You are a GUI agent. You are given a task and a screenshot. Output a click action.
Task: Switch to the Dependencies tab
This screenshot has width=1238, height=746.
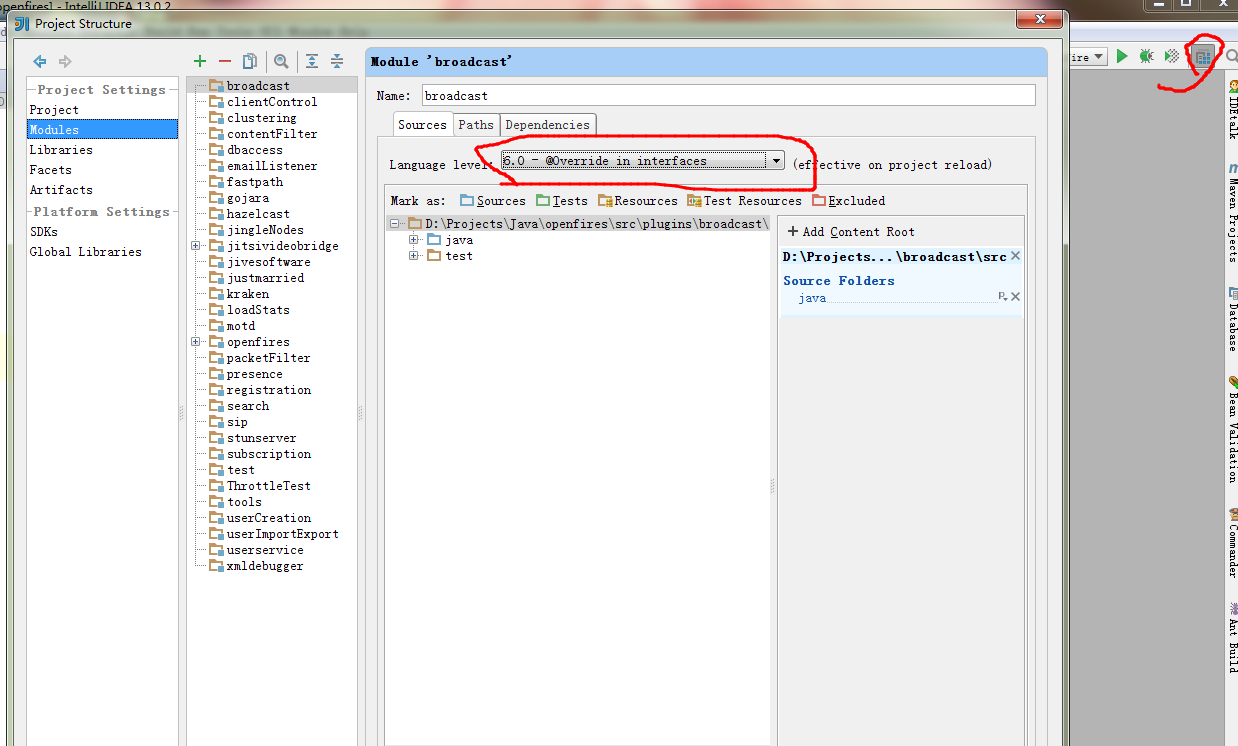click(x=548, y=124)
